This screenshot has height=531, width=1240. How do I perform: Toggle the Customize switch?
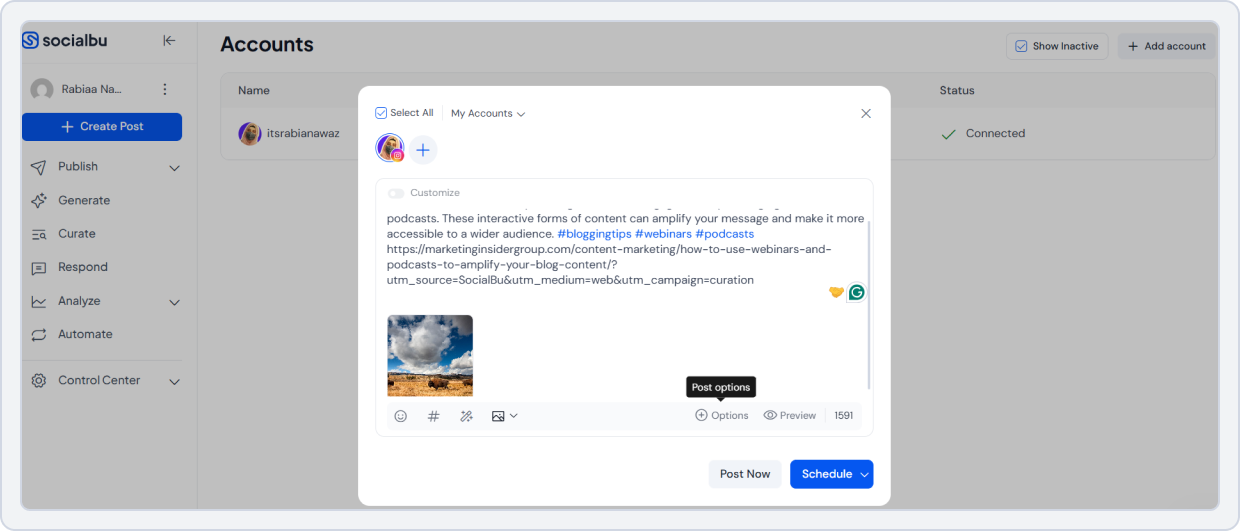pyautogui.click(x=396, y=193)
